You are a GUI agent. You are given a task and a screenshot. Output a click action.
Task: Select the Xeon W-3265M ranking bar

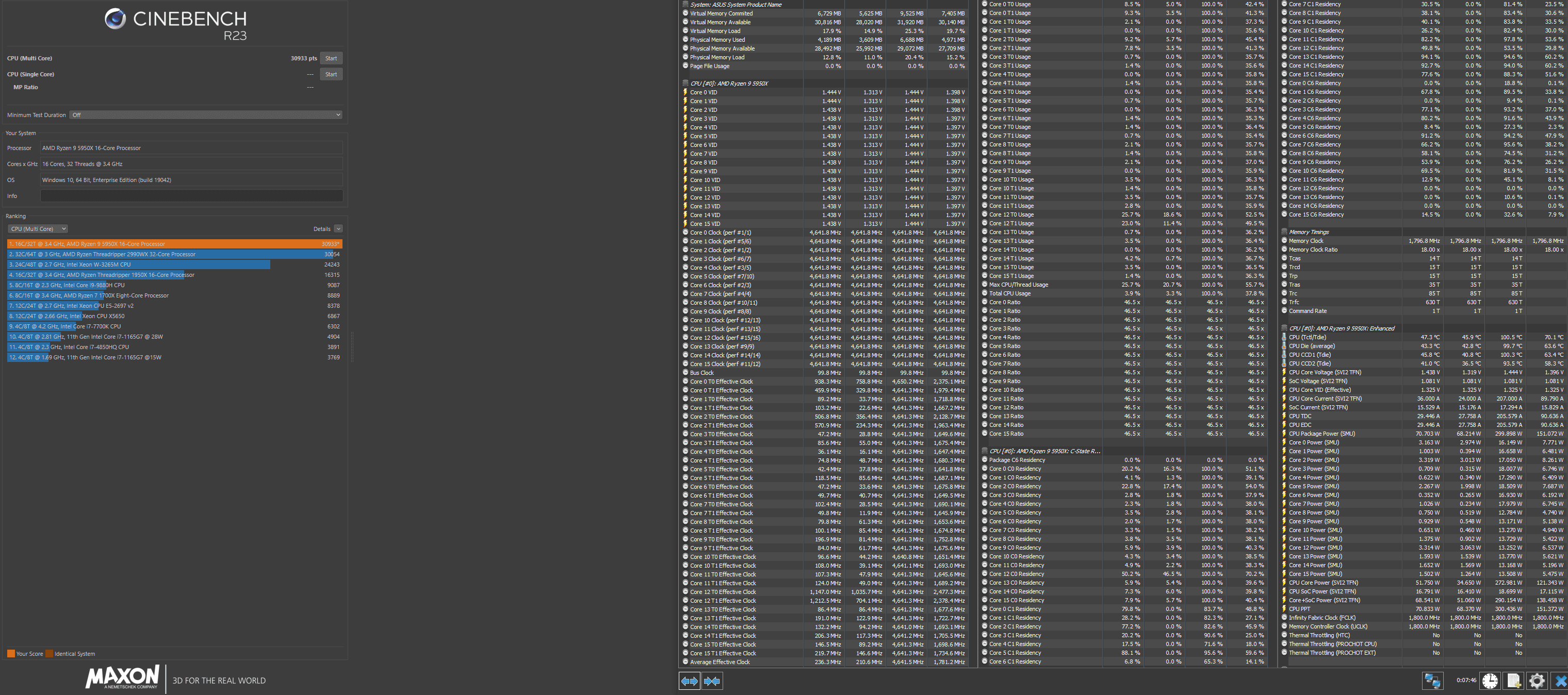pyautogui.click(x=139, y=264)
